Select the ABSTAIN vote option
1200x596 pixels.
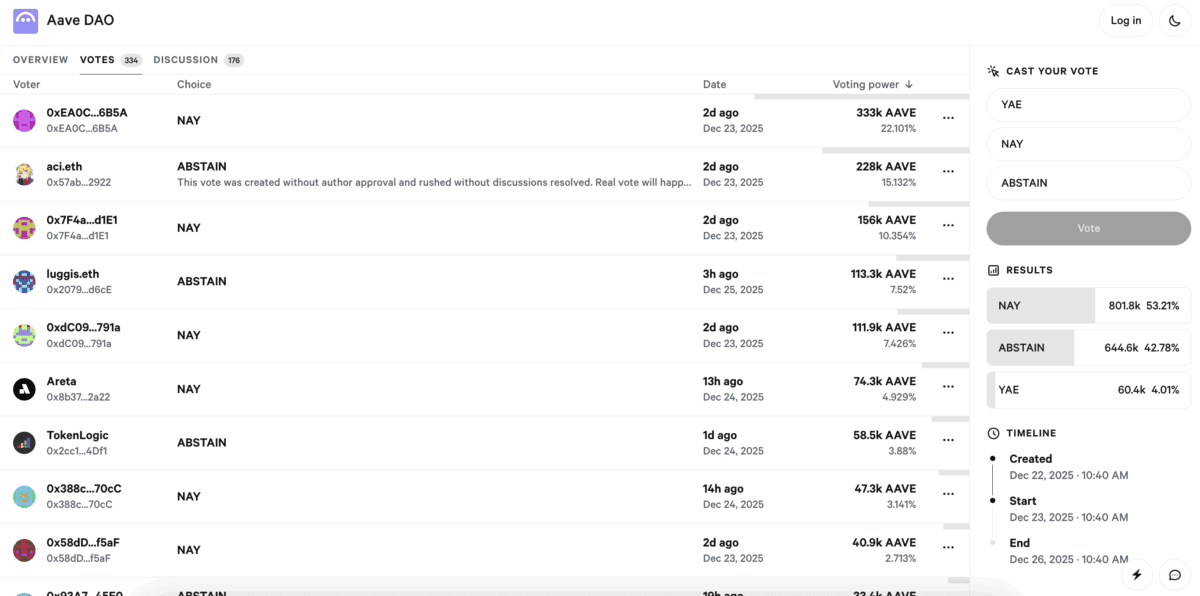point(1088,183)
